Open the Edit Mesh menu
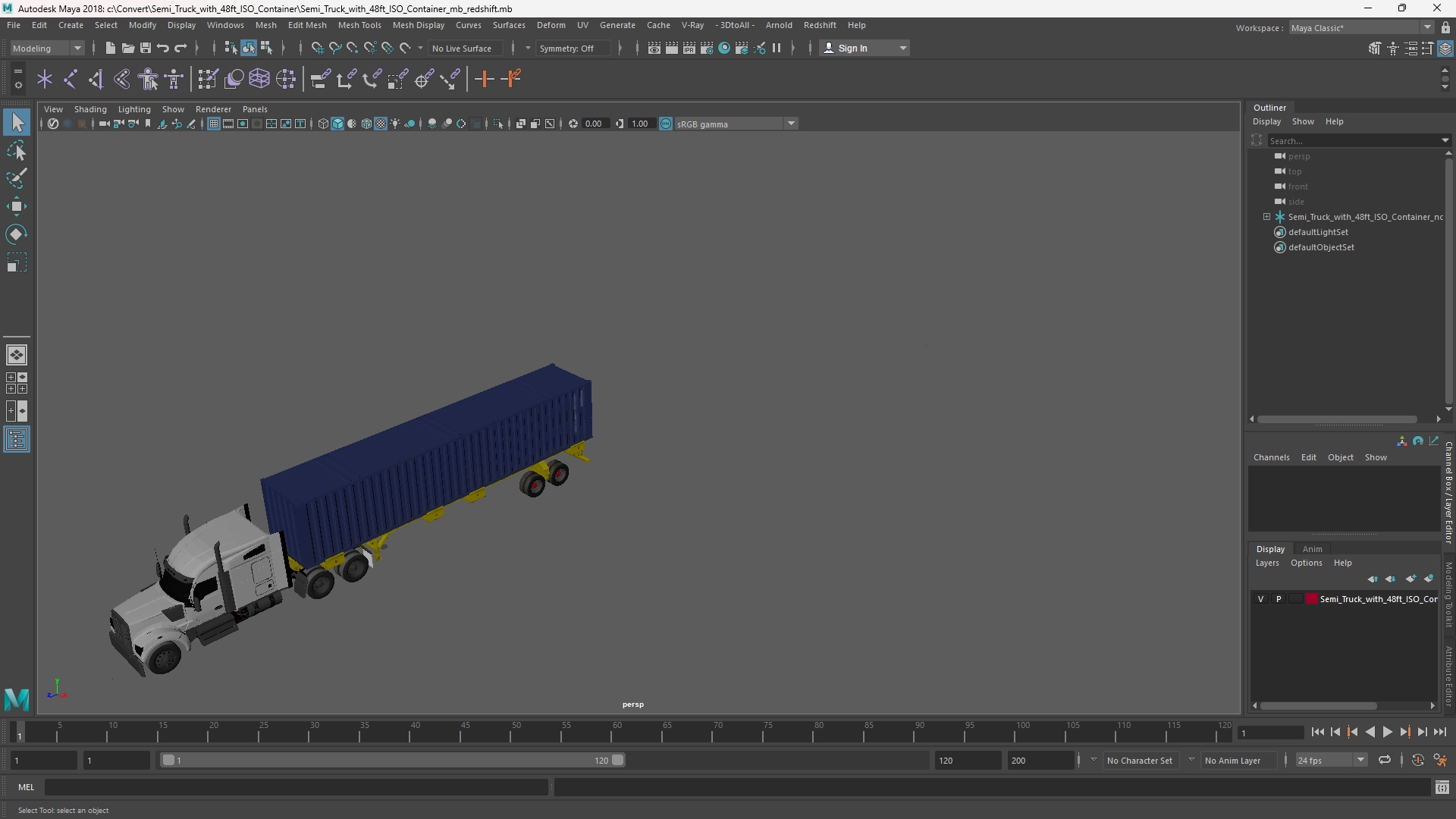The height and width of the screenshot is (819, 1456). point(307,25)
